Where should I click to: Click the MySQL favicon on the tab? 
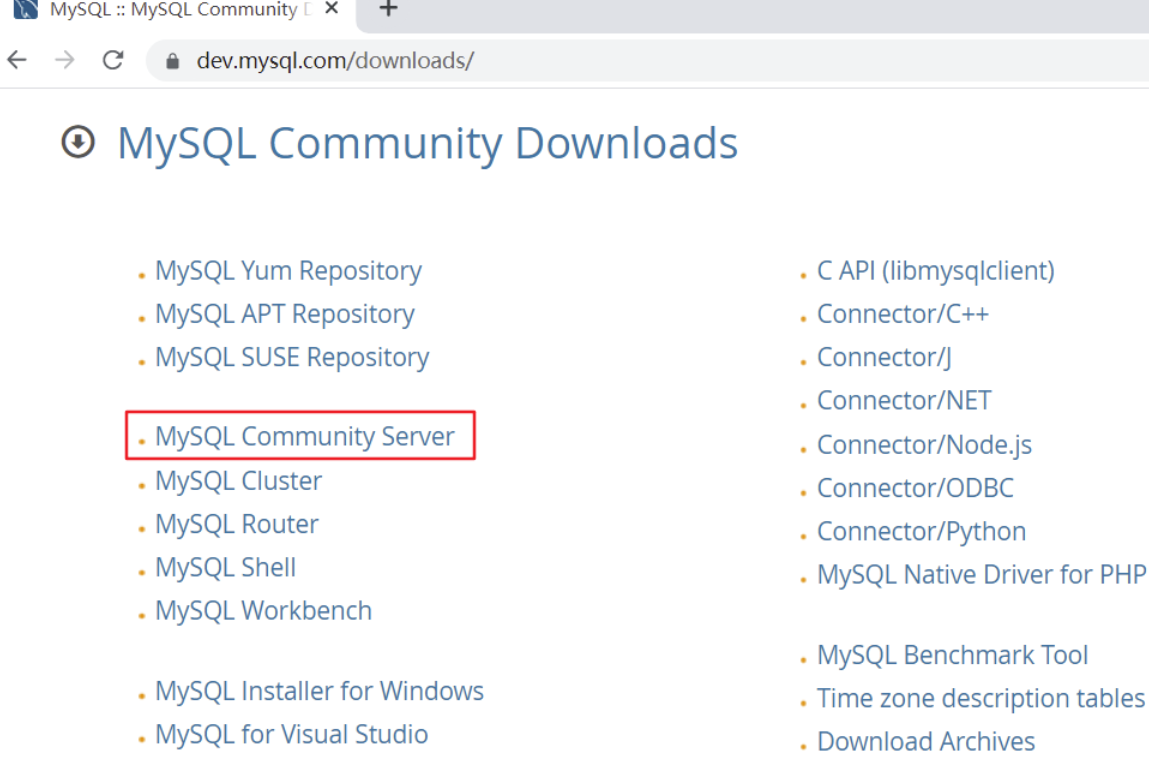[x=26, y=9]
